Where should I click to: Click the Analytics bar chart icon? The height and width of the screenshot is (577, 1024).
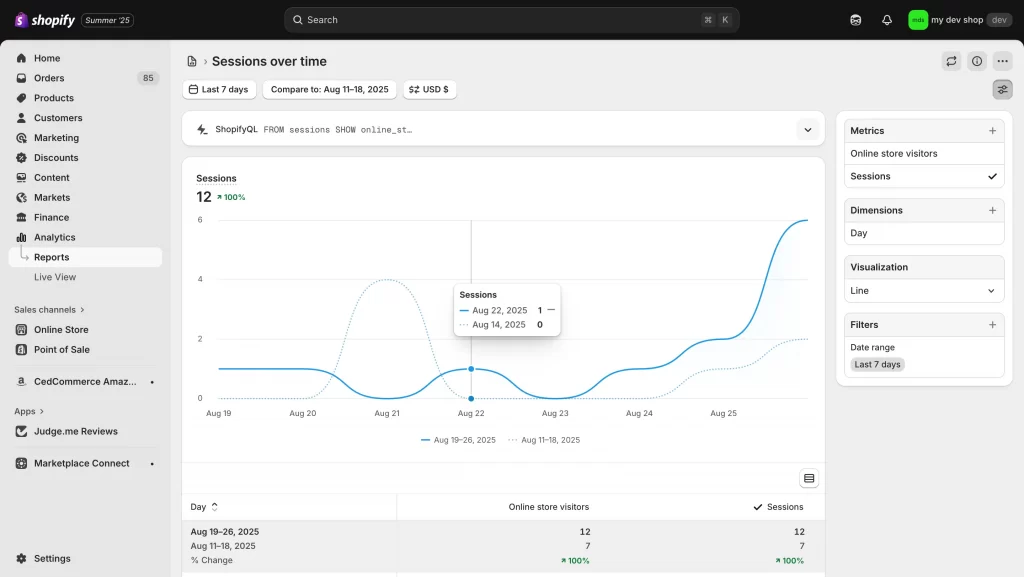coord(22,238)
